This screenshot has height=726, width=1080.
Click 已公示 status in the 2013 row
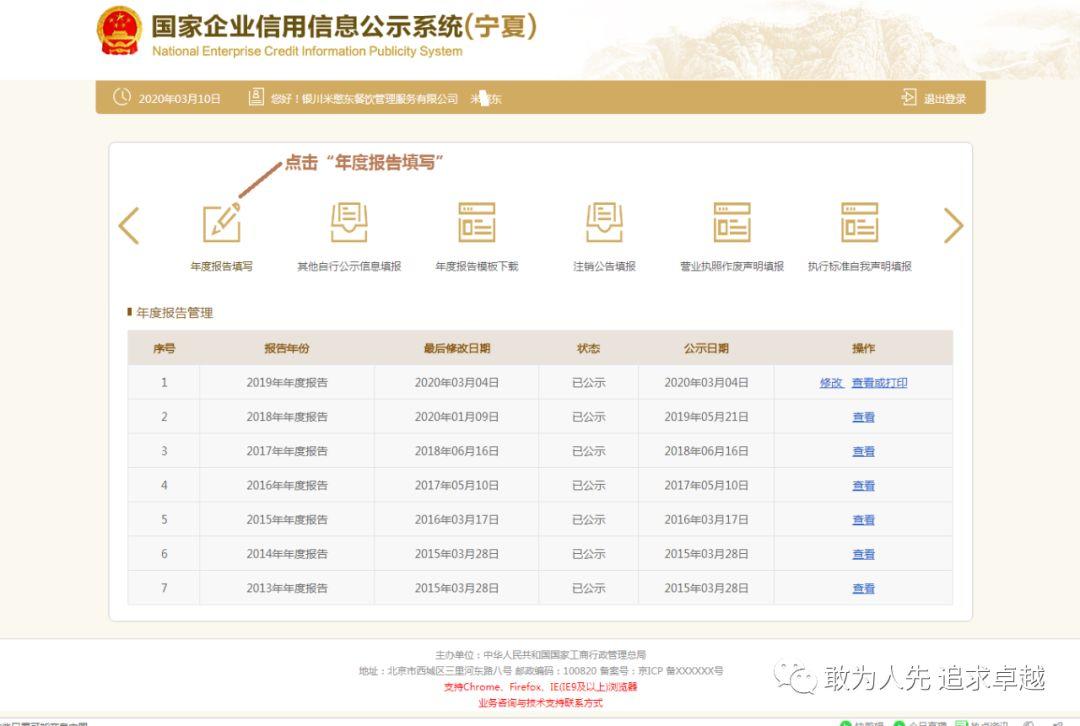tap(589, 589)
